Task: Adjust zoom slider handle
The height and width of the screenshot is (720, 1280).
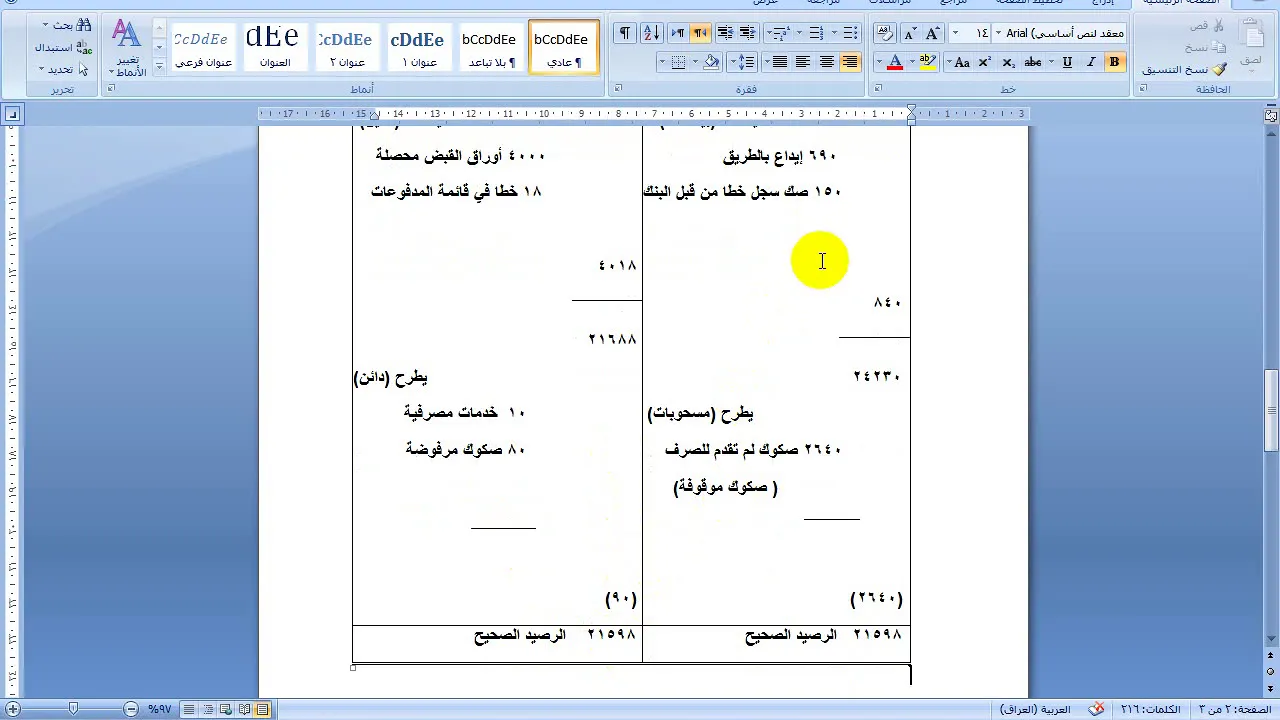Action: [x=73, y=709]
